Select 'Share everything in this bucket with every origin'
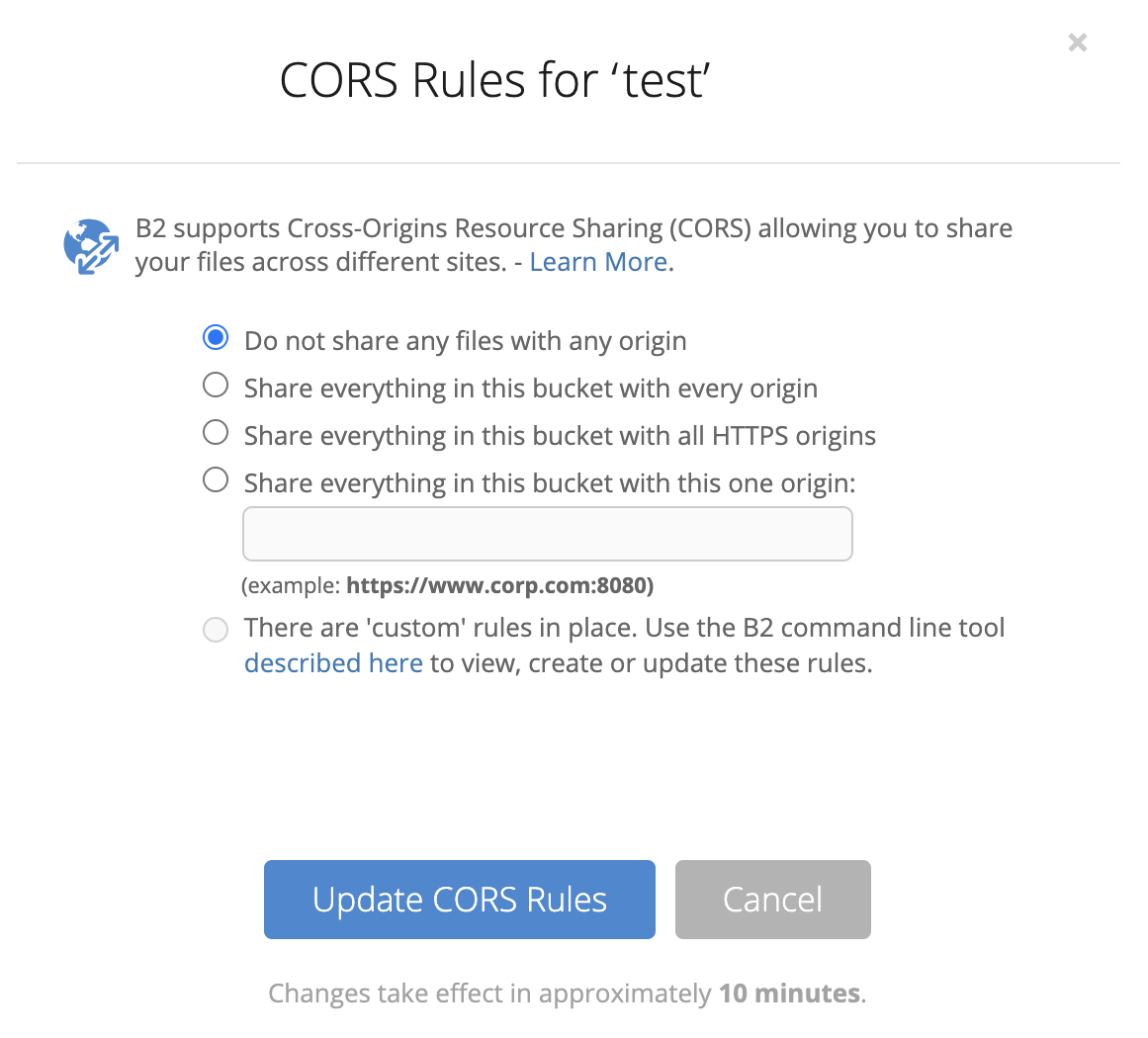The image size is (1148, 1038). coord(216,385)
